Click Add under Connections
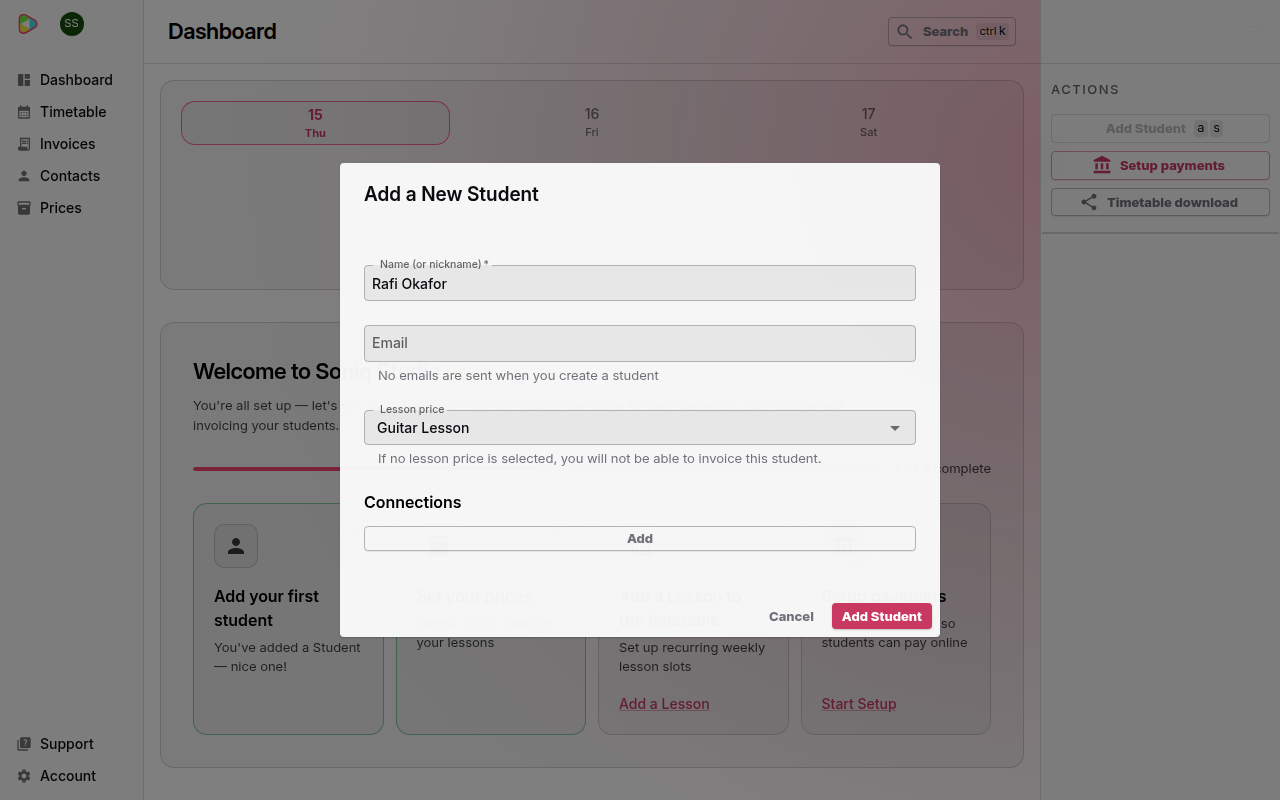1280x800 pixels. pos(640,538)
